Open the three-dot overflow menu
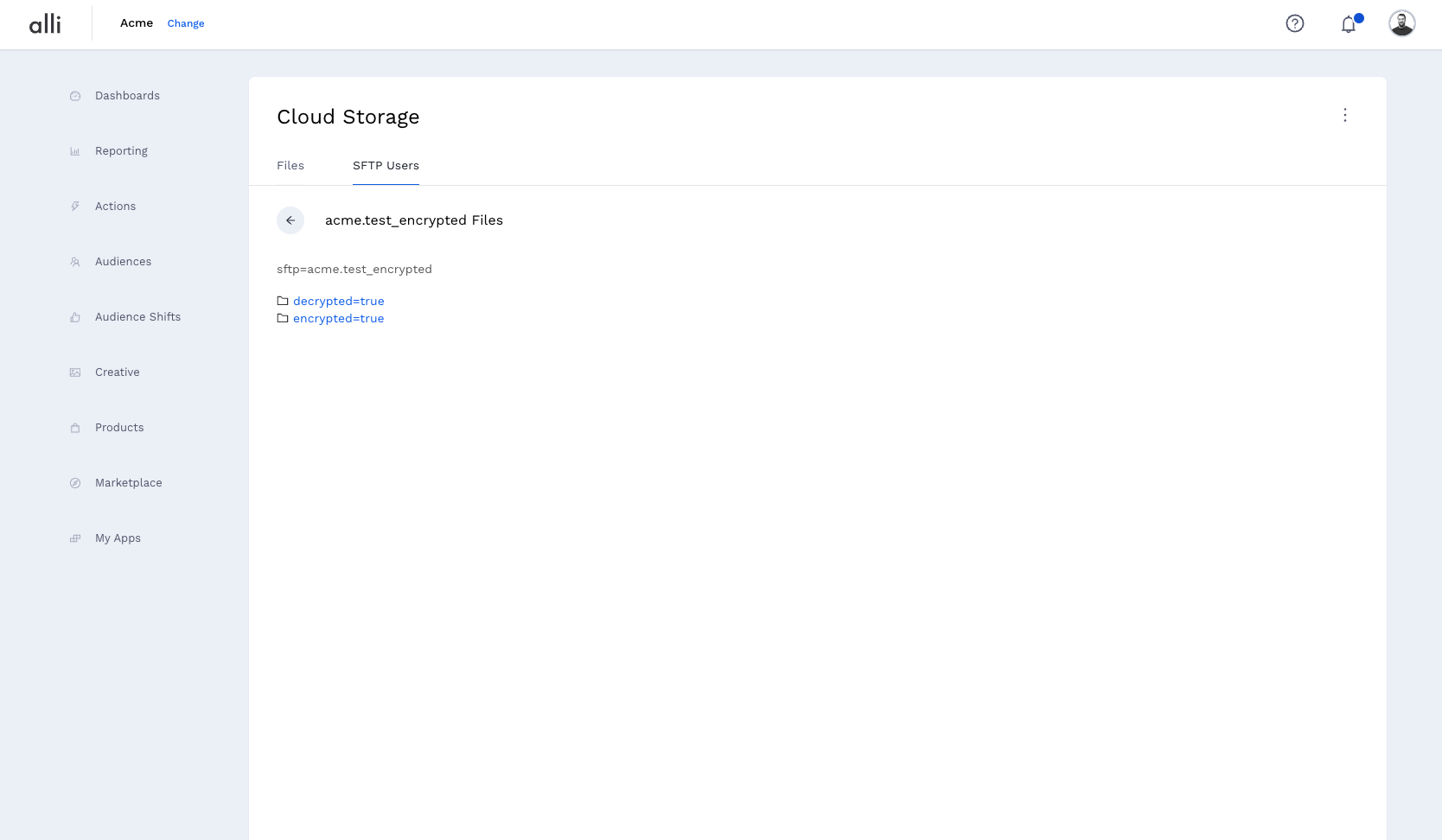1442x840 pixels. pyautogui.click(x=1345, y=115)
